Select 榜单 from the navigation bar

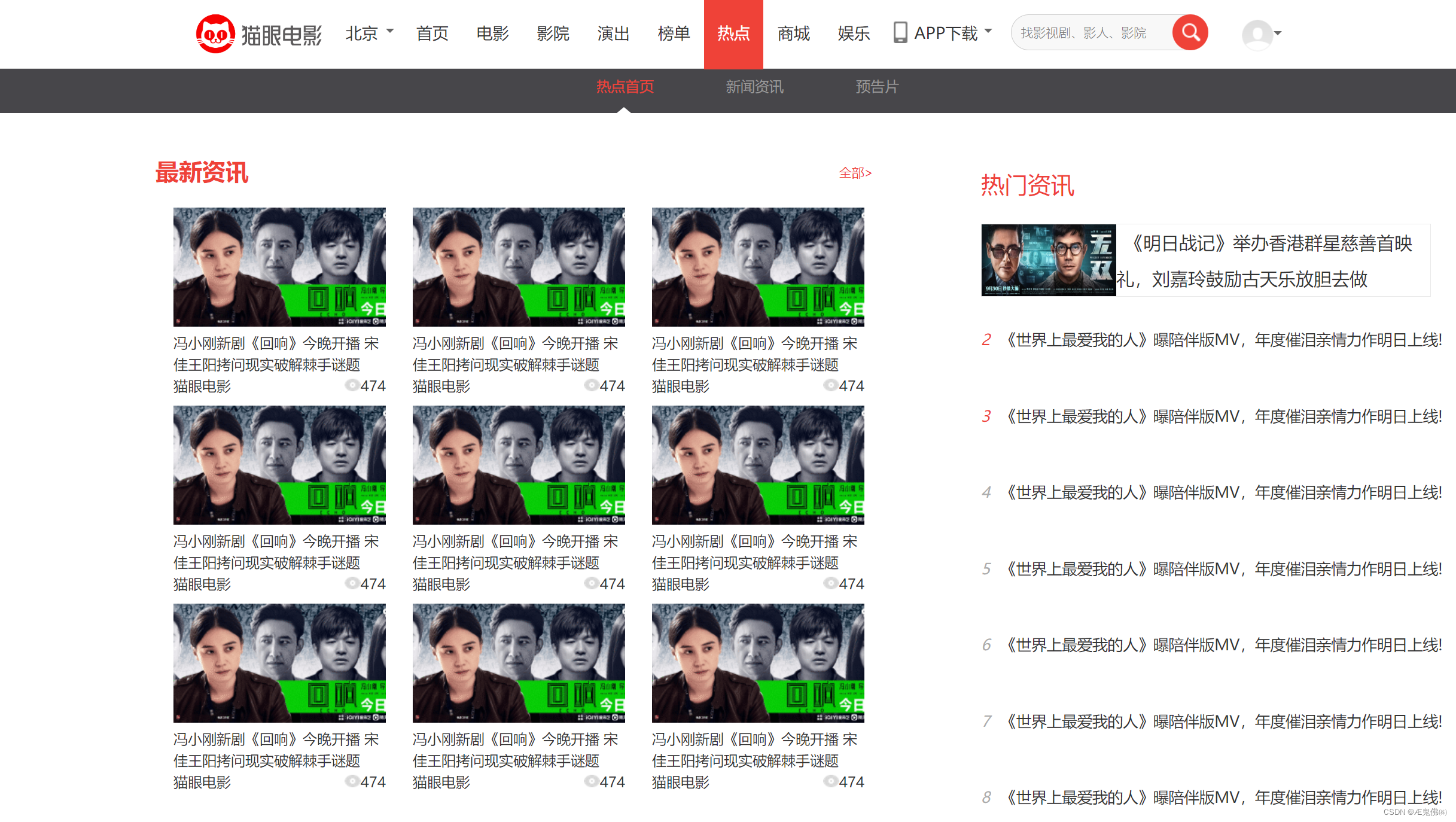pos(673,33)
